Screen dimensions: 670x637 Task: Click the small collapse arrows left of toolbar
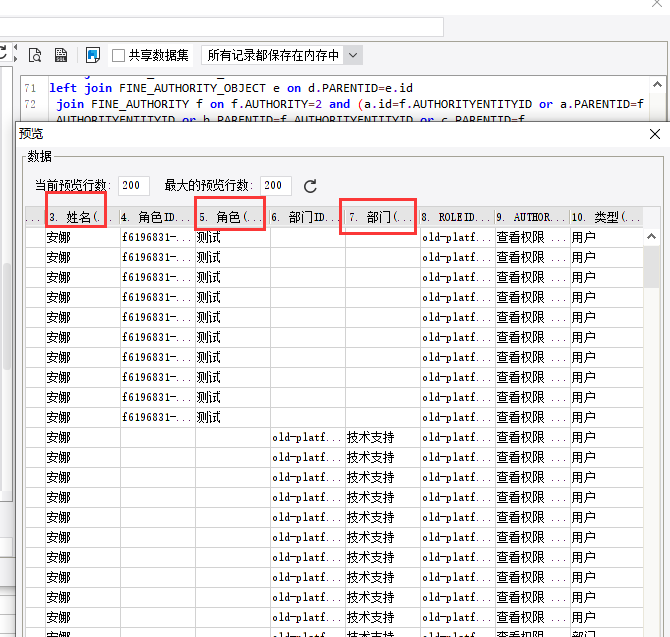[15, 53]
